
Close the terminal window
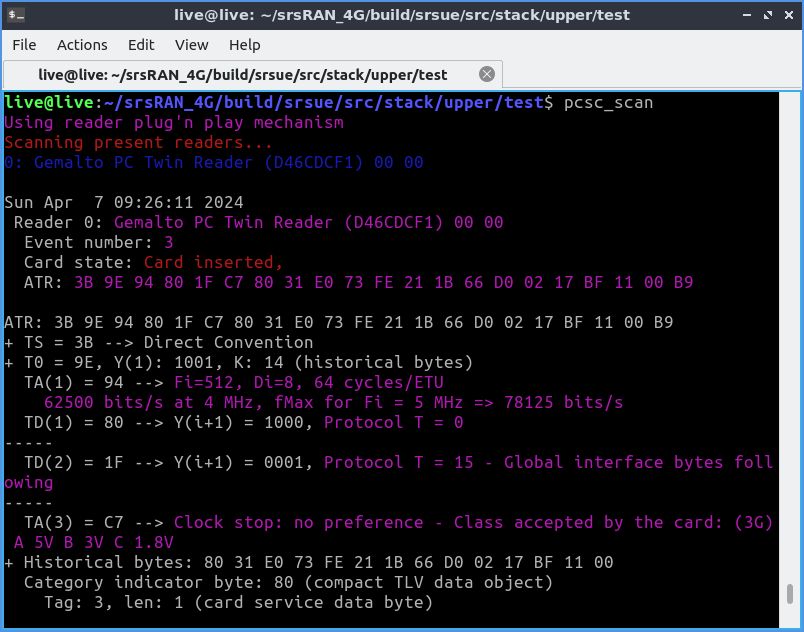point(789,15)
